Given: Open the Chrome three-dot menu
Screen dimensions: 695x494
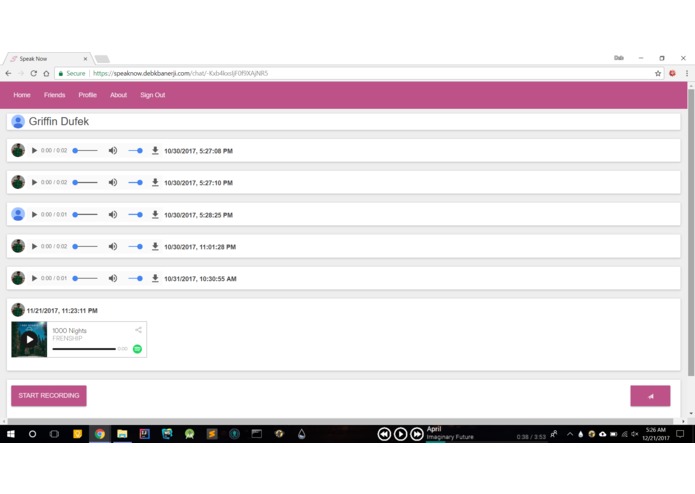Looking at the screenshot, I should tap(687, 74).
